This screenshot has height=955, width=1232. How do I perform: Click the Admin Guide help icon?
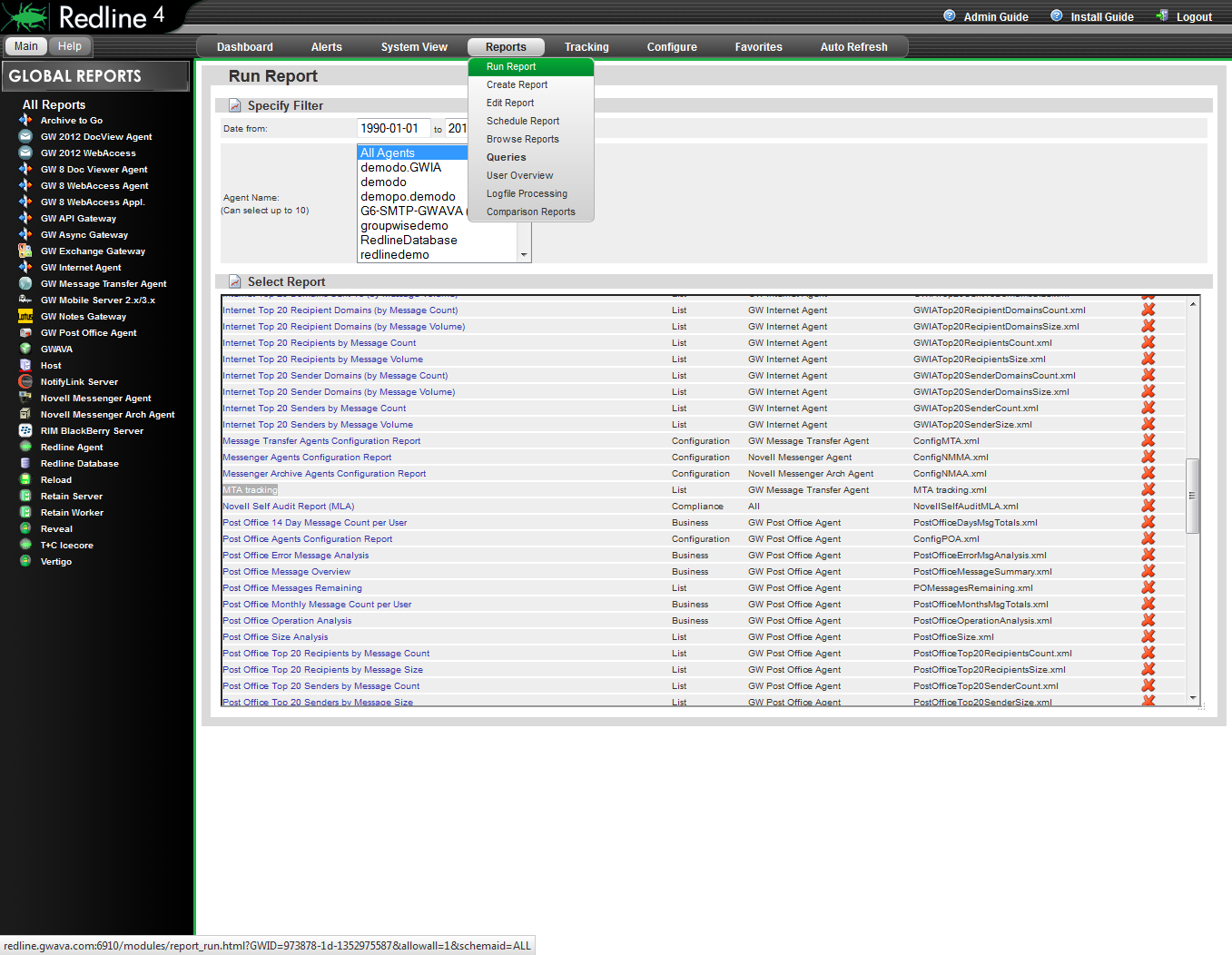pos(950,15)
